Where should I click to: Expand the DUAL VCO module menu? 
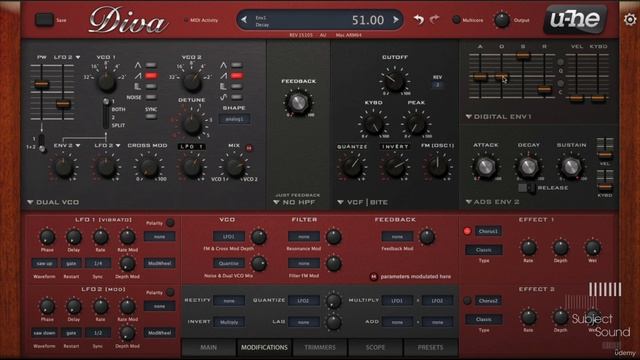pos(53,202)
